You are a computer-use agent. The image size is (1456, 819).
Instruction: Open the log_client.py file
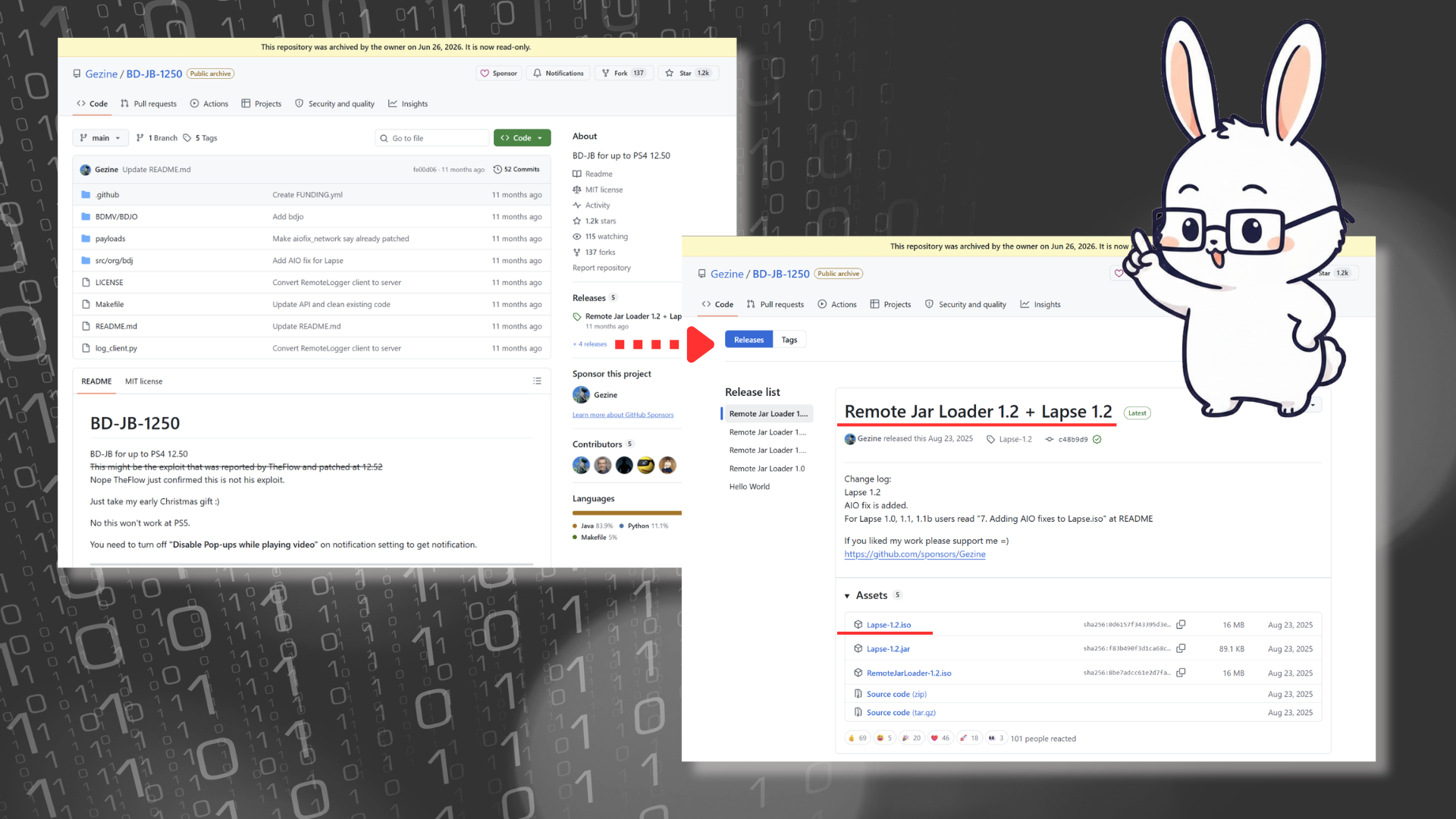116,349
